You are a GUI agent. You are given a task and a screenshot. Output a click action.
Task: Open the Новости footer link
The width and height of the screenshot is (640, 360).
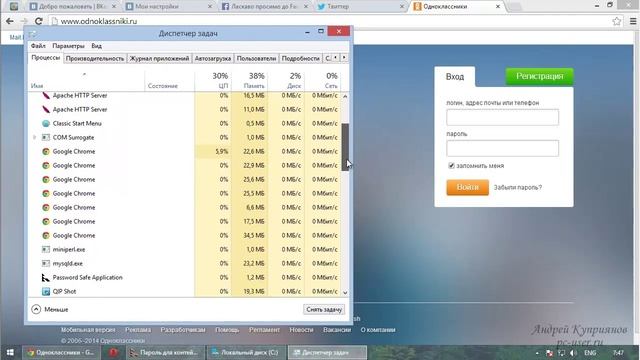[301, 329]
